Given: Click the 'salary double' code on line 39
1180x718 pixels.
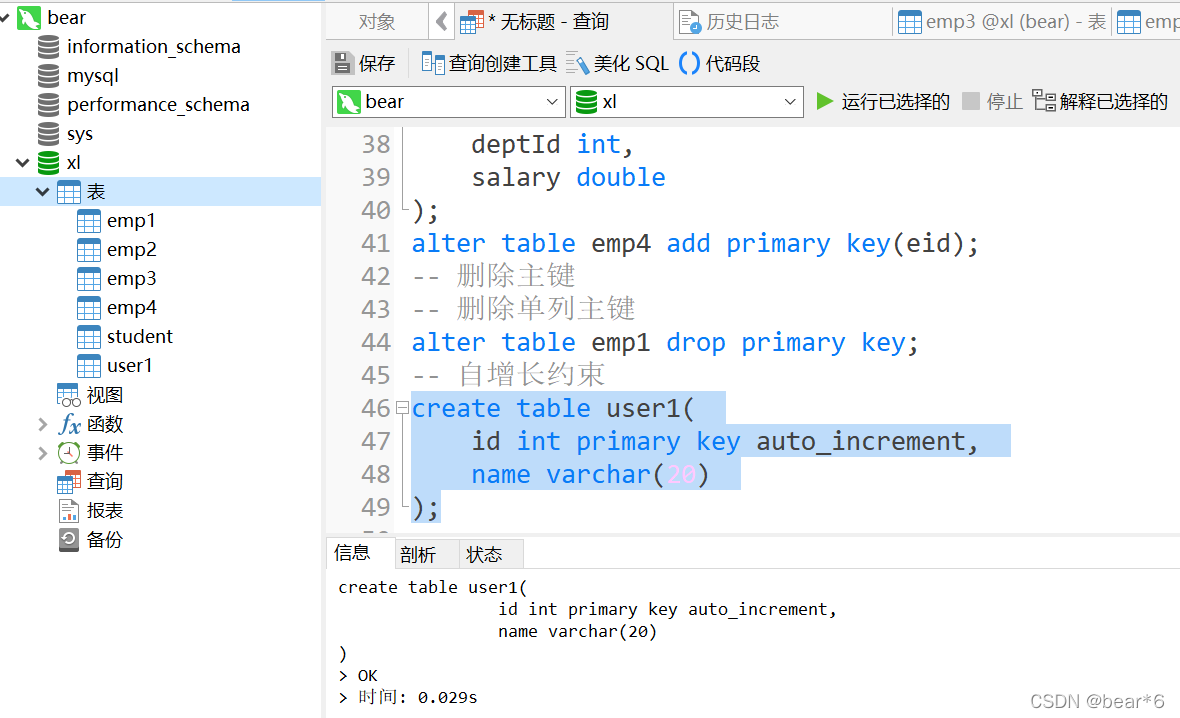Looking at the screenshot, I should click(x=568, y=177).
